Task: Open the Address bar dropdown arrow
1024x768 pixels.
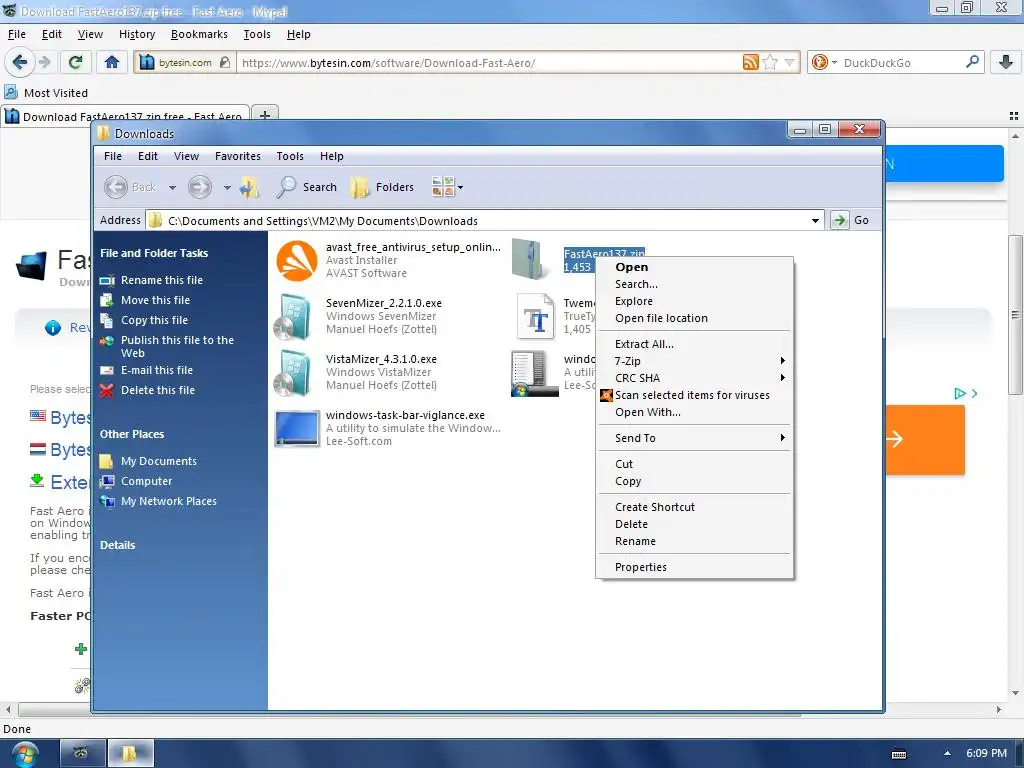Action: click(815, 221)
